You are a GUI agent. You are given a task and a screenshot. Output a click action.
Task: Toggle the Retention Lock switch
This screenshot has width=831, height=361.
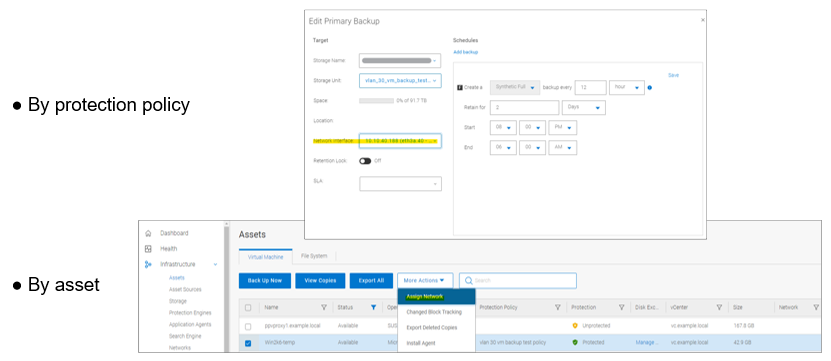(x=365, y=161)
